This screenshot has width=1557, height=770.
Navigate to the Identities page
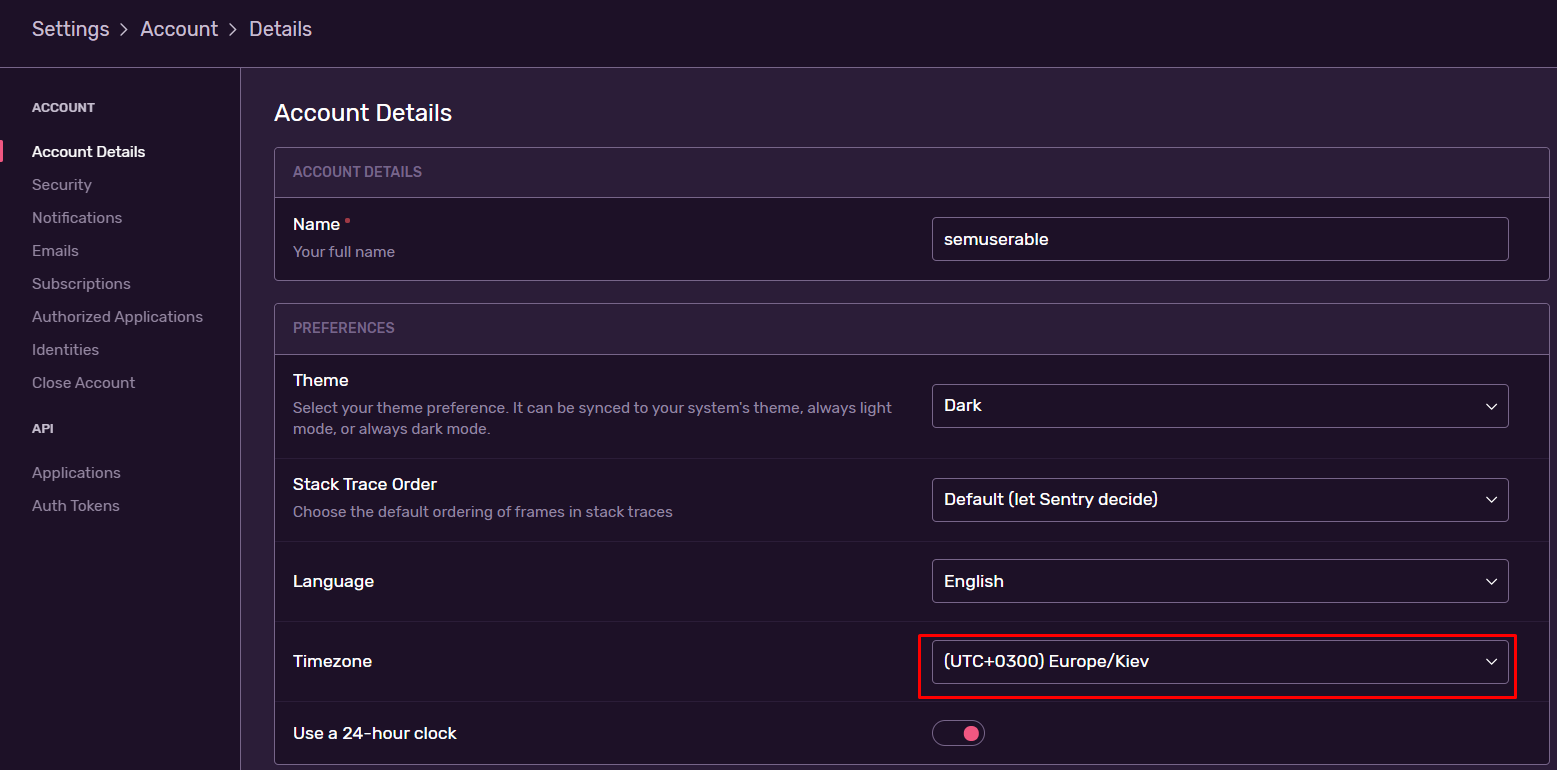[65, 349]
